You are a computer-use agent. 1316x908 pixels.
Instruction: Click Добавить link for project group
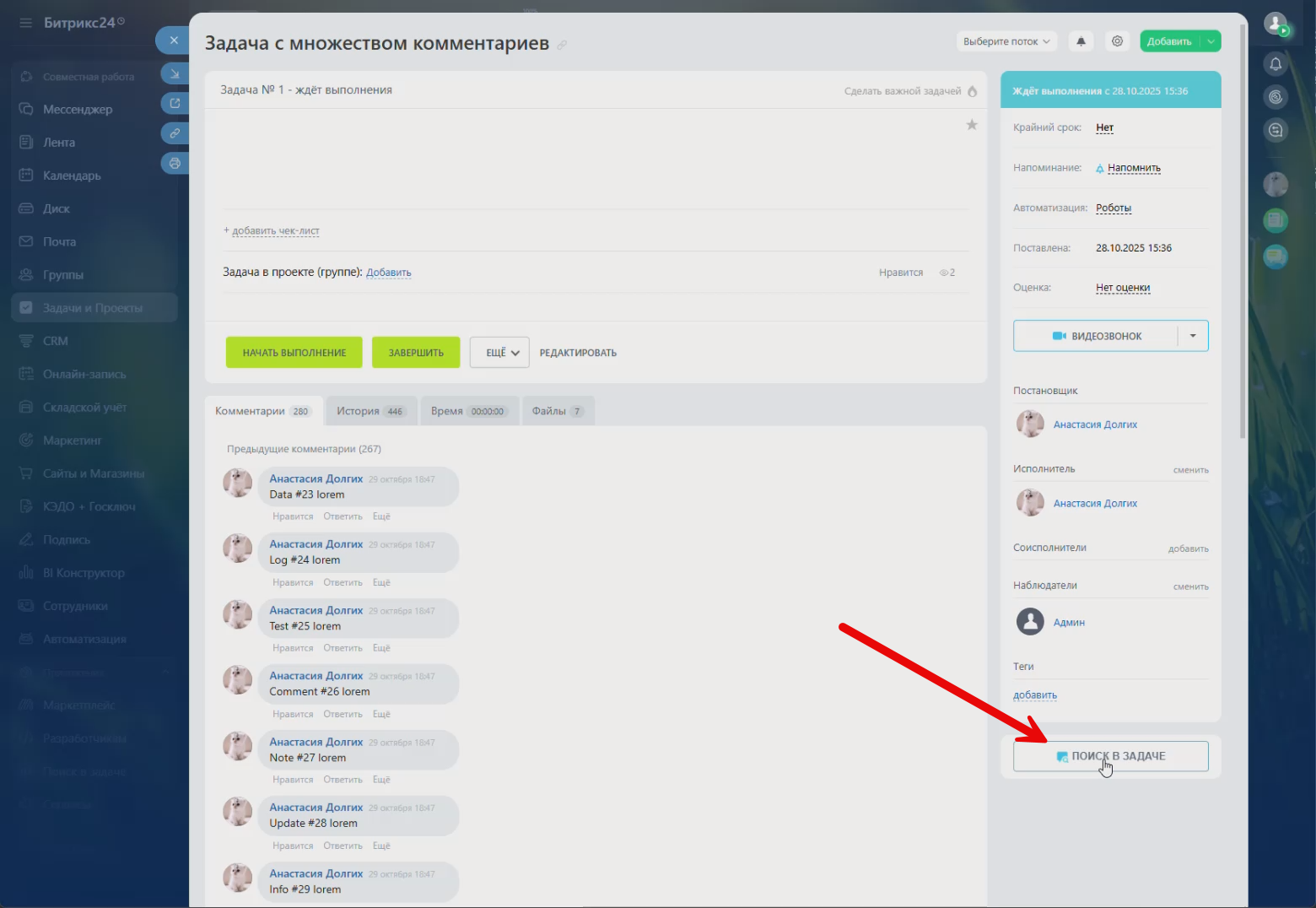click(x=389, y=273)
